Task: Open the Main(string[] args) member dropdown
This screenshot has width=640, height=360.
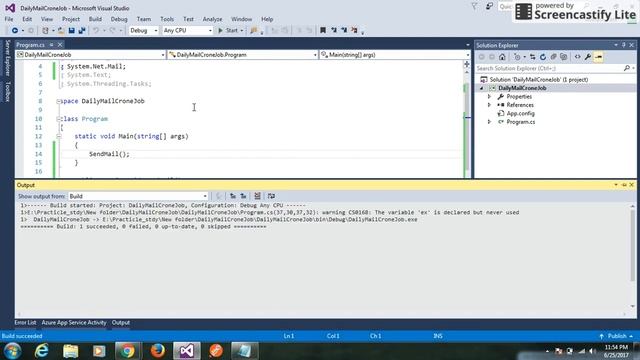Action: click(x=395, y=55)
